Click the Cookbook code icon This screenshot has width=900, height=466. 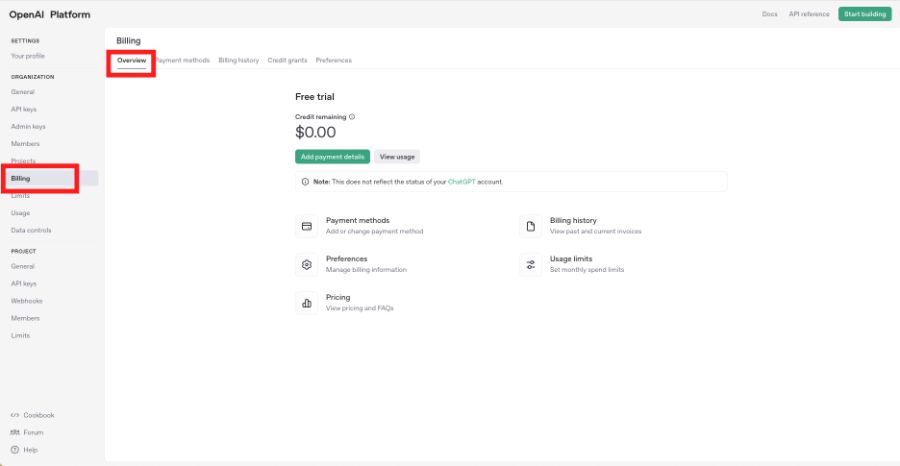(x=15, y=415)
